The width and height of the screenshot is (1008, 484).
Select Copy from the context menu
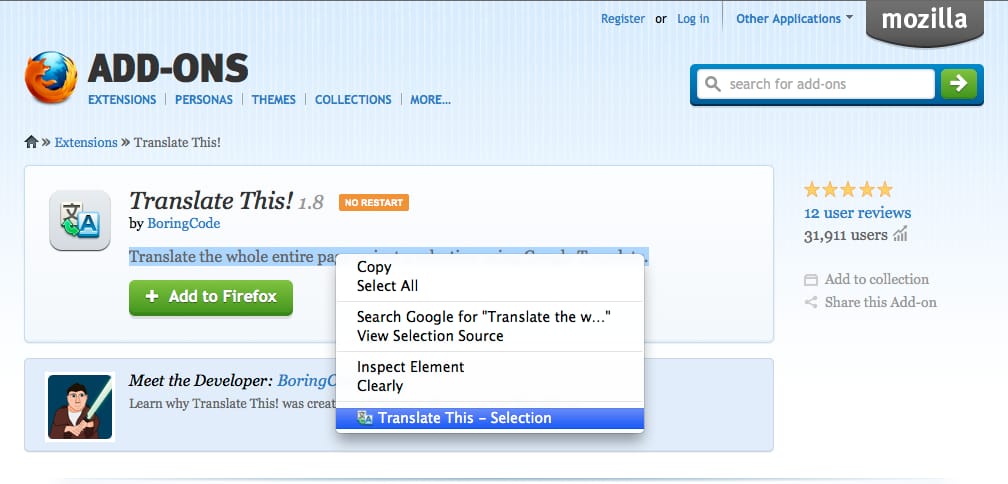pos(374,267)
